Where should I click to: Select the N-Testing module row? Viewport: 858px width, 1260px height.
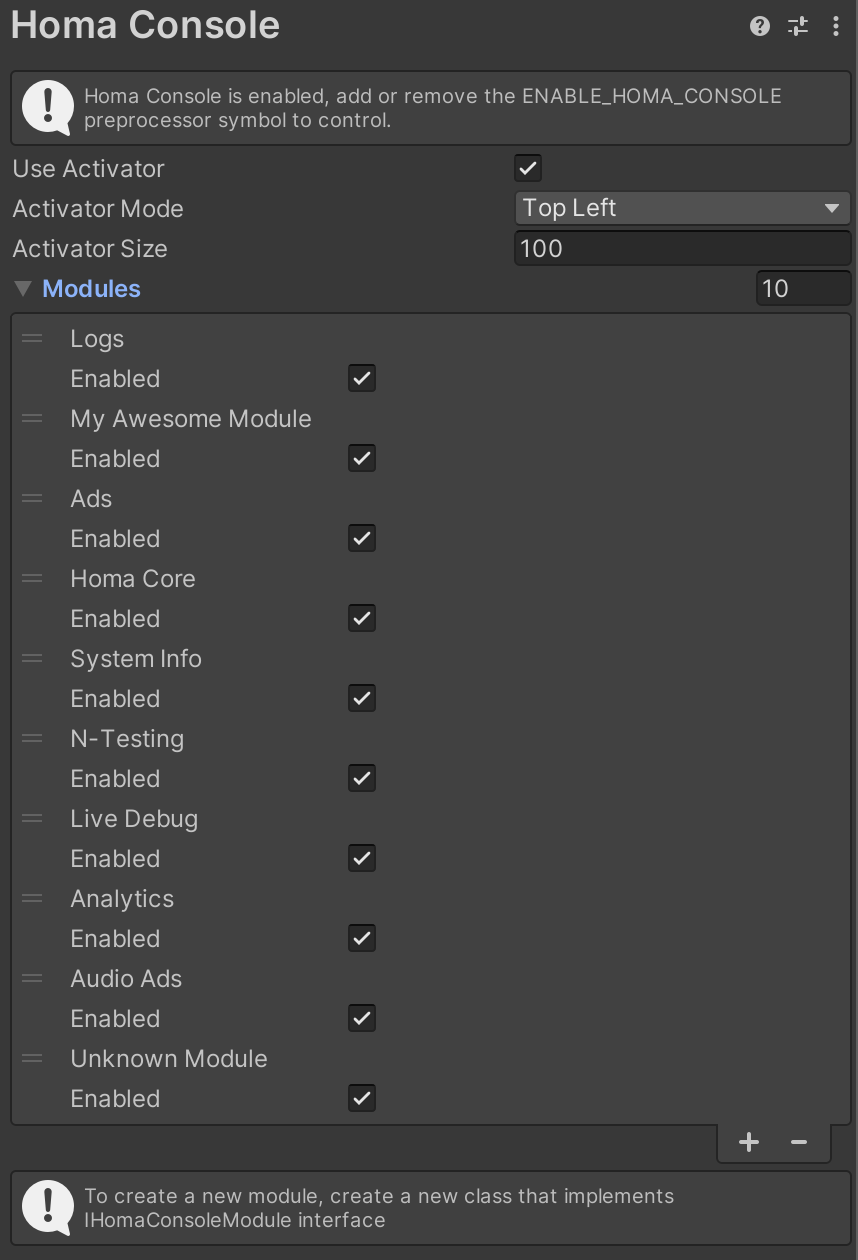pos(431,739)
